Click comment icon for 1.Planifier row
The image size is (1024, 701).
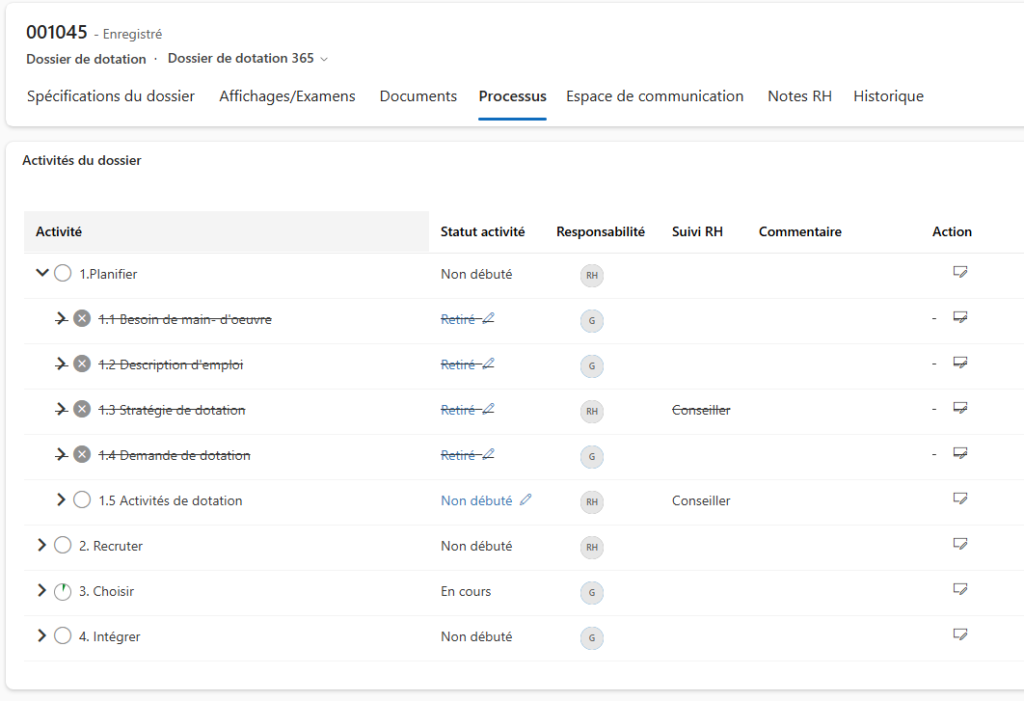pyautogui.click(x=960, y=272)
